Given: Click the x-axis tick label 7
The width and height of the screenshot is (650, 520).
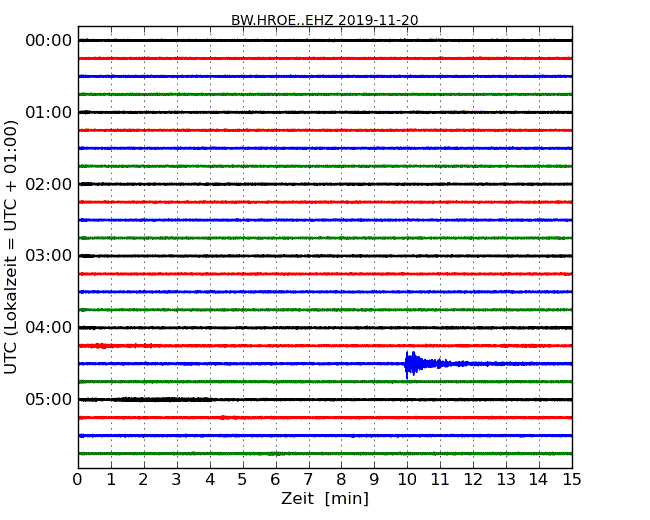Looking at the screenshot, I should click(308, 480).
